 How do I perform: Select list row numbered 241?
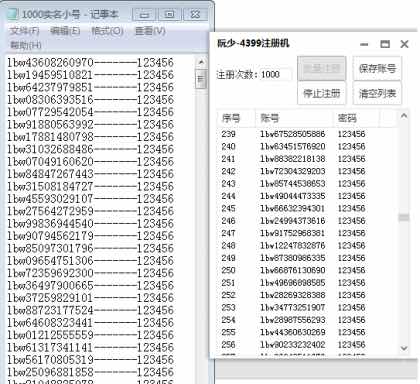(307, 159)
